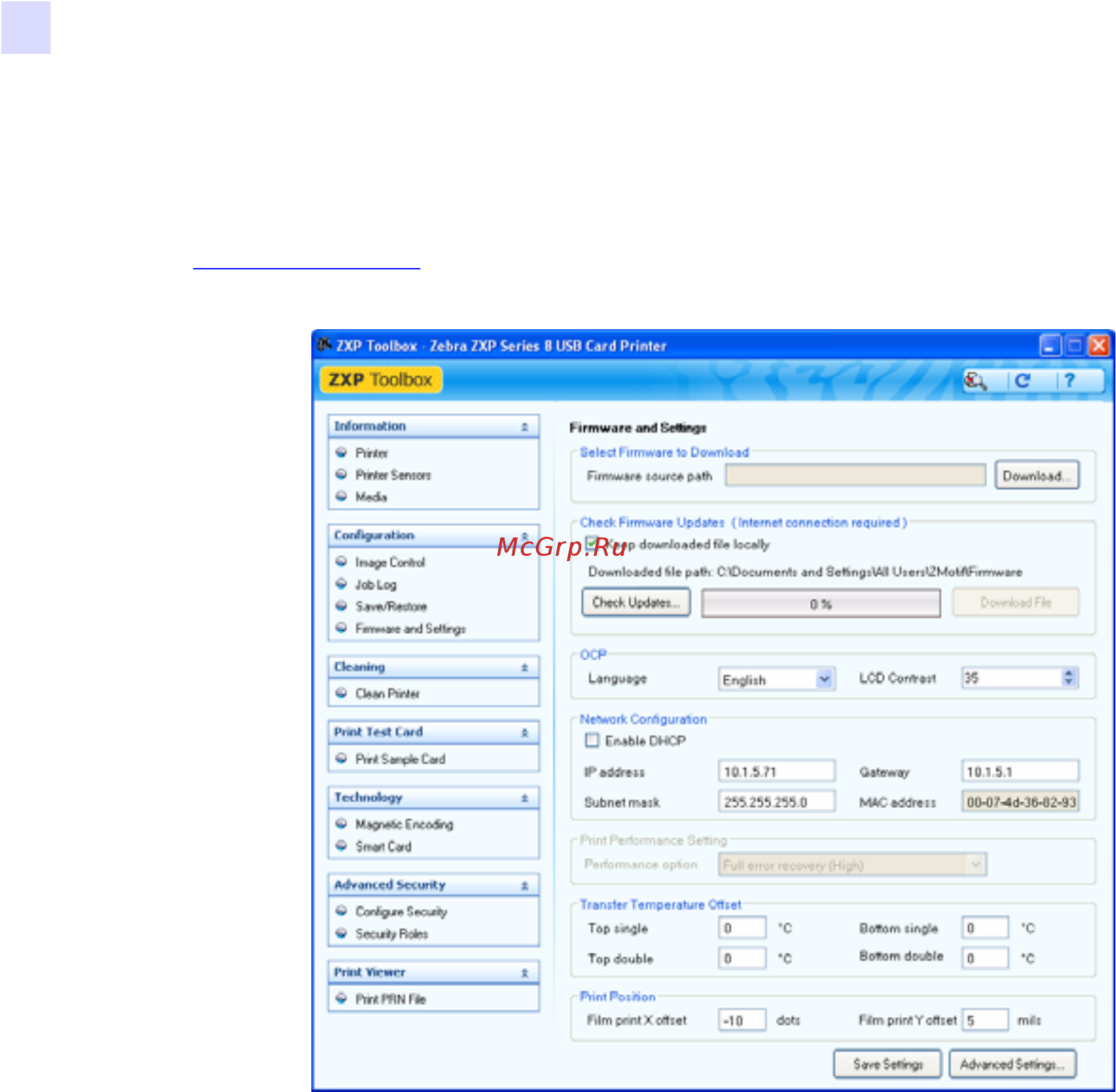Collapse the Print Test Card panel
Screen dimensions: 1116x1092
click(x=524, y=733)
